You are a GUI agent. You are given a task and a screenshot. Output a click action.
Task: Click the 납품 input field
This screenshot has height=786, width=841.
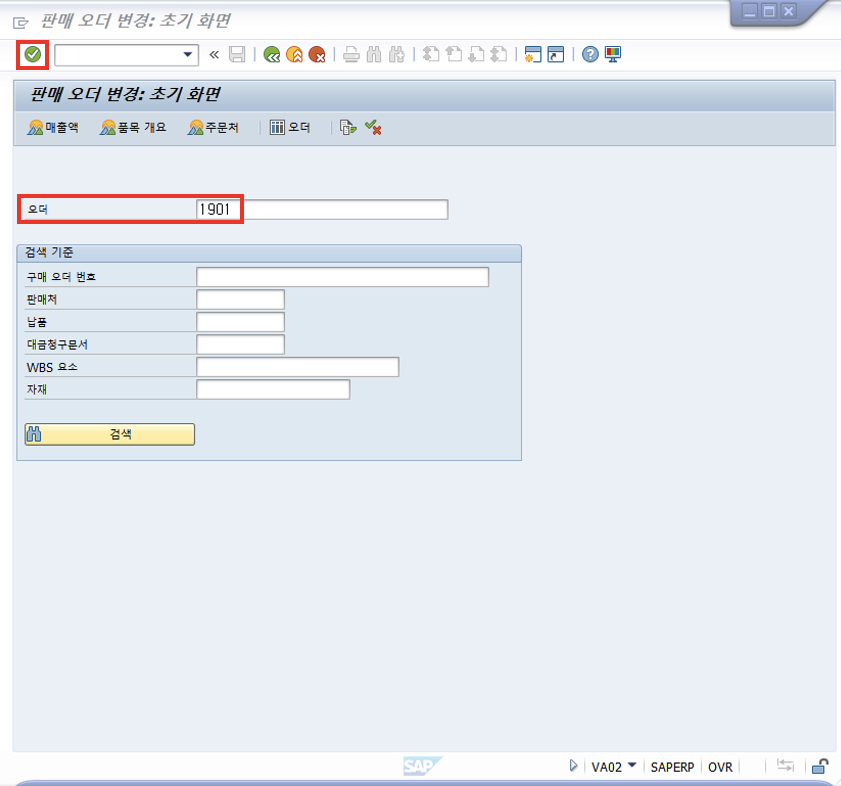point(240,322)
